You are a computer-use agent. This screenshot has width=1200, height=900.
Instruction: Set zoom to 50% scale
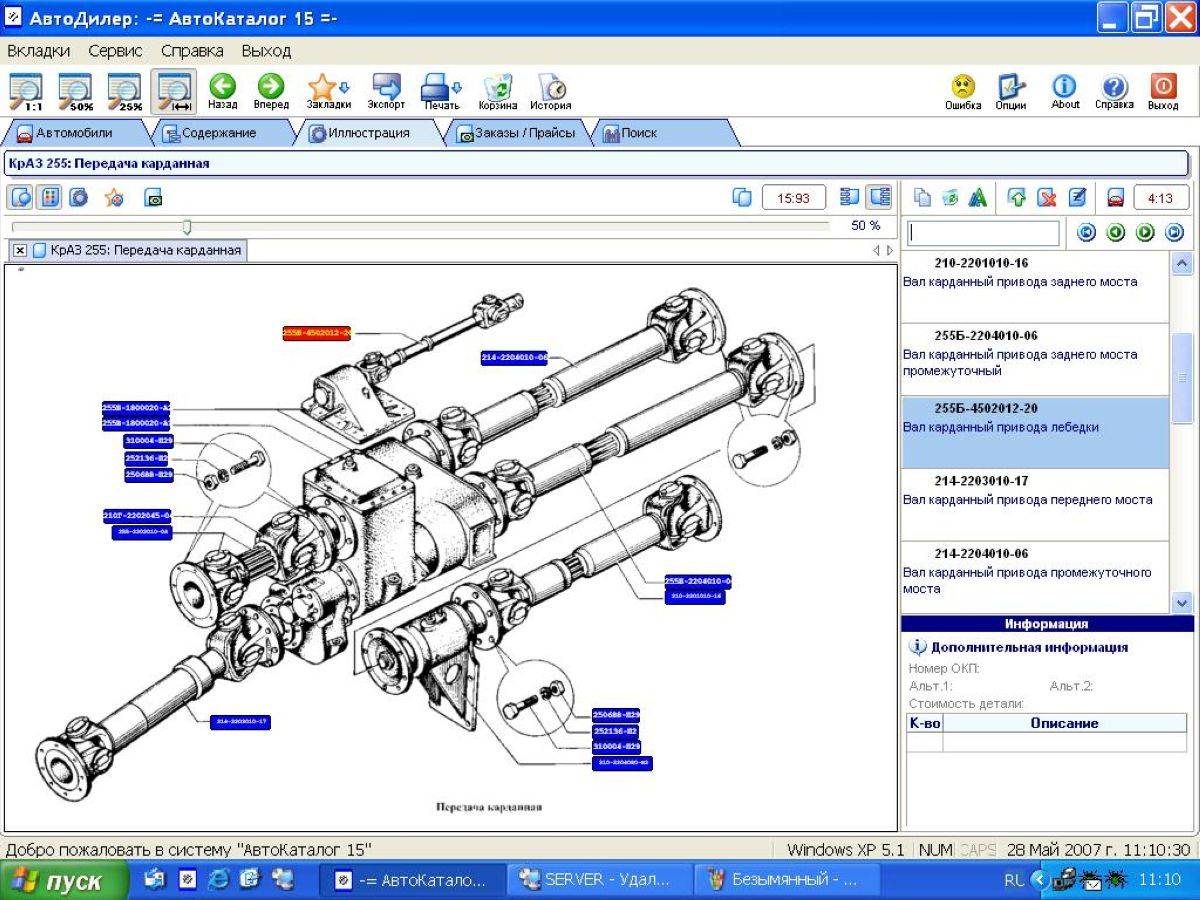[x=76, y=91]
